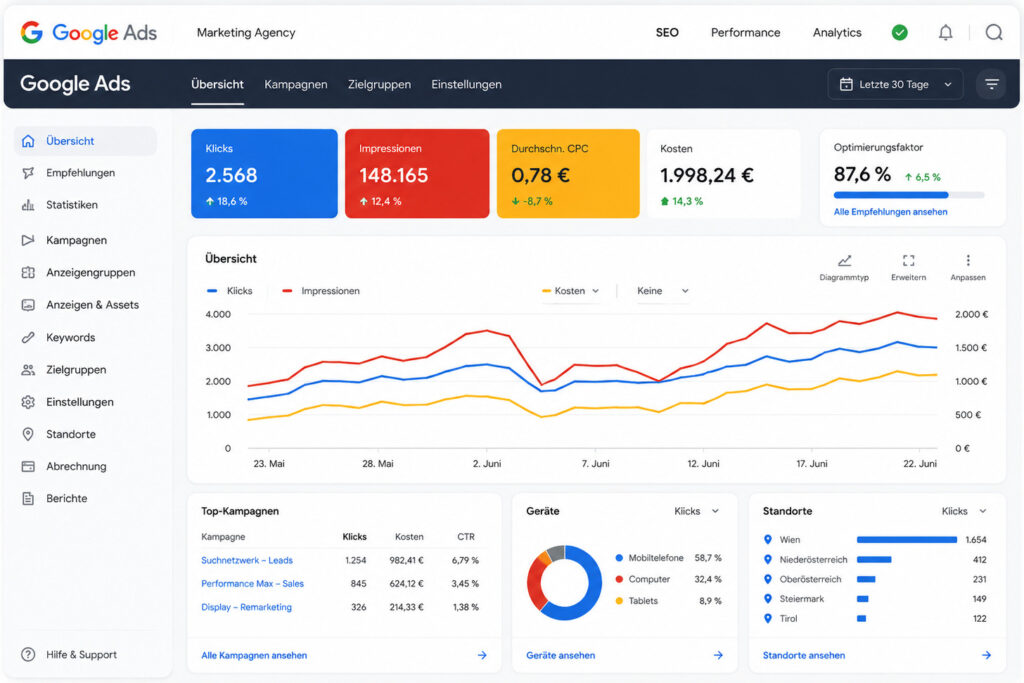
Task: Click the Standorte pin icon in sidebar
Action: point(28,434)
